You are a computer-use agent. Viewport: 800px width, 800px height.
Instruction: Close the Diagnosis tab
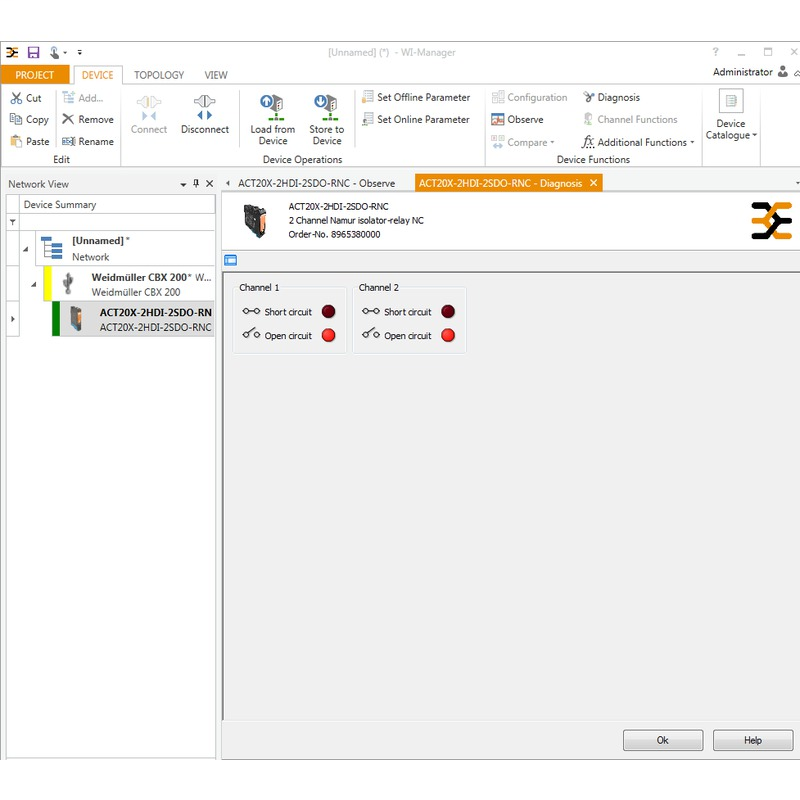click(593, 183)
